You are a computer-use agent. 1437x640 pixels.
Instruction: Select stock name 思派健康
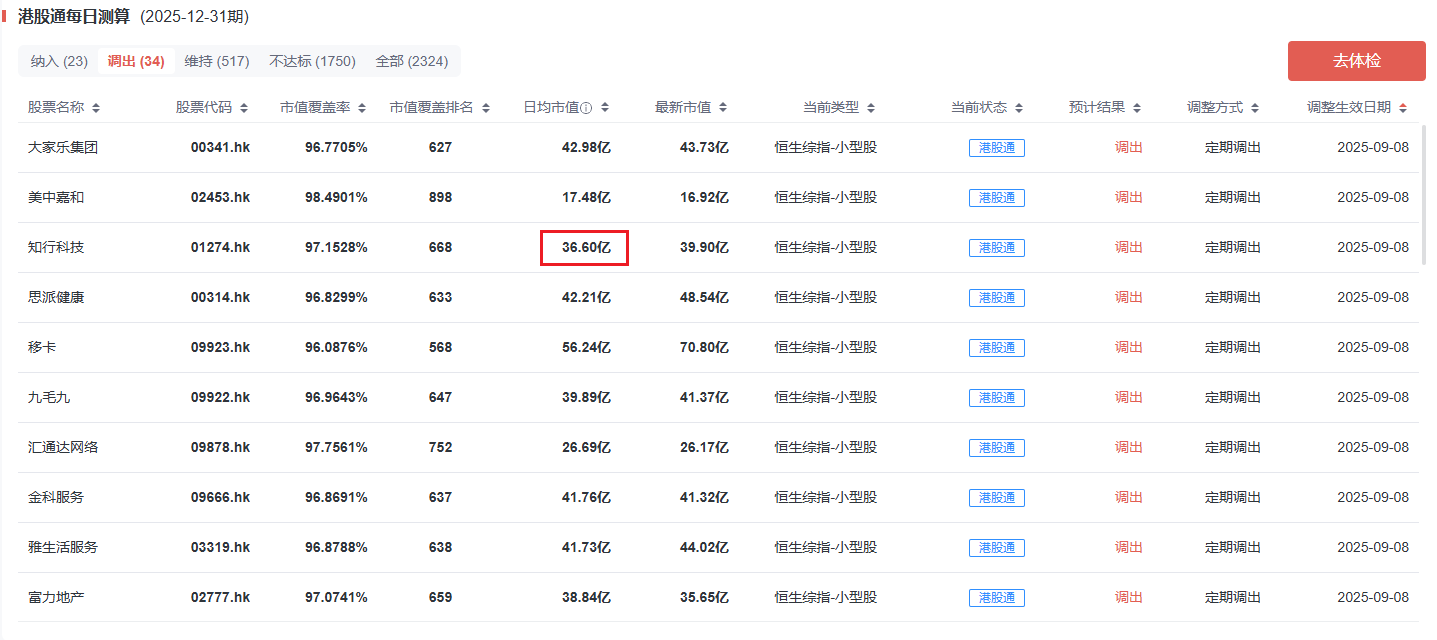[x=56, y=297]
